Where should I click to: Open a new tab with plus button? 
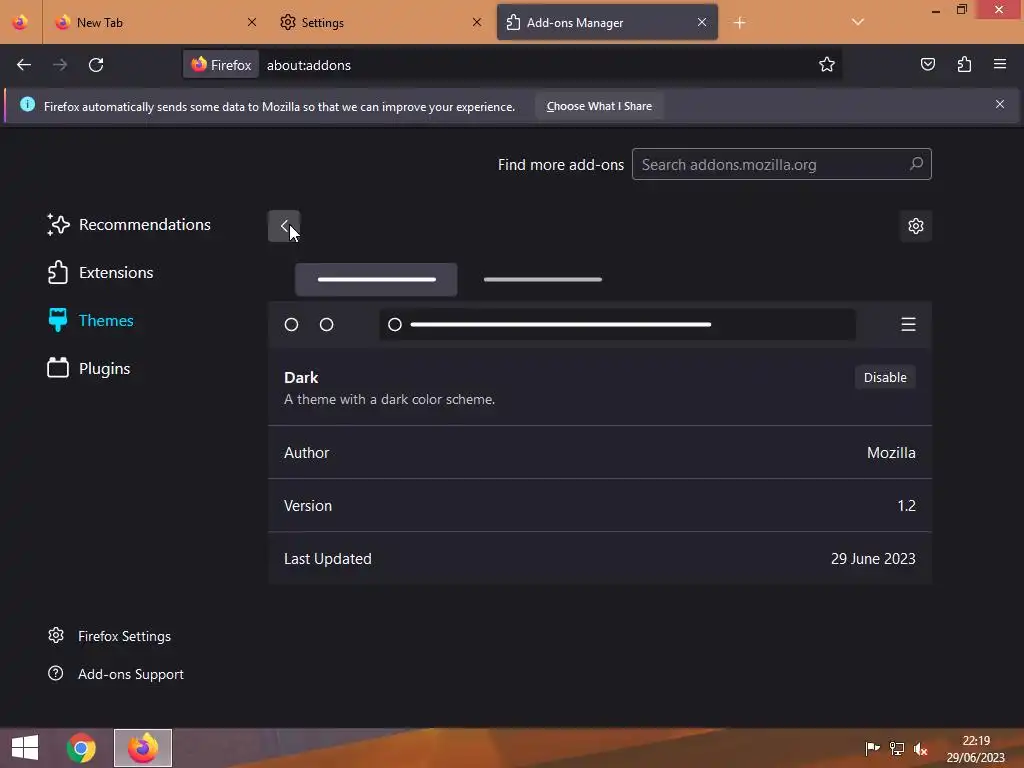[x=739, y=23]
